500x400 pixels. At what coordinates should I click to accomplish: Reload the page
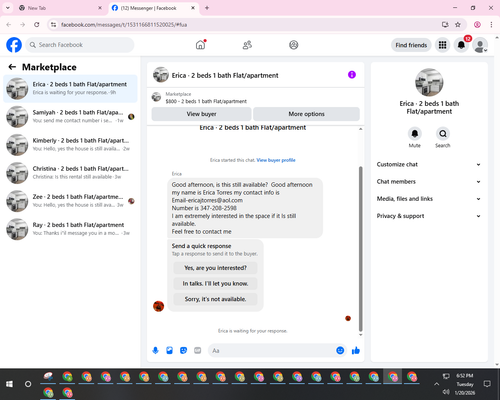point(37,25)
